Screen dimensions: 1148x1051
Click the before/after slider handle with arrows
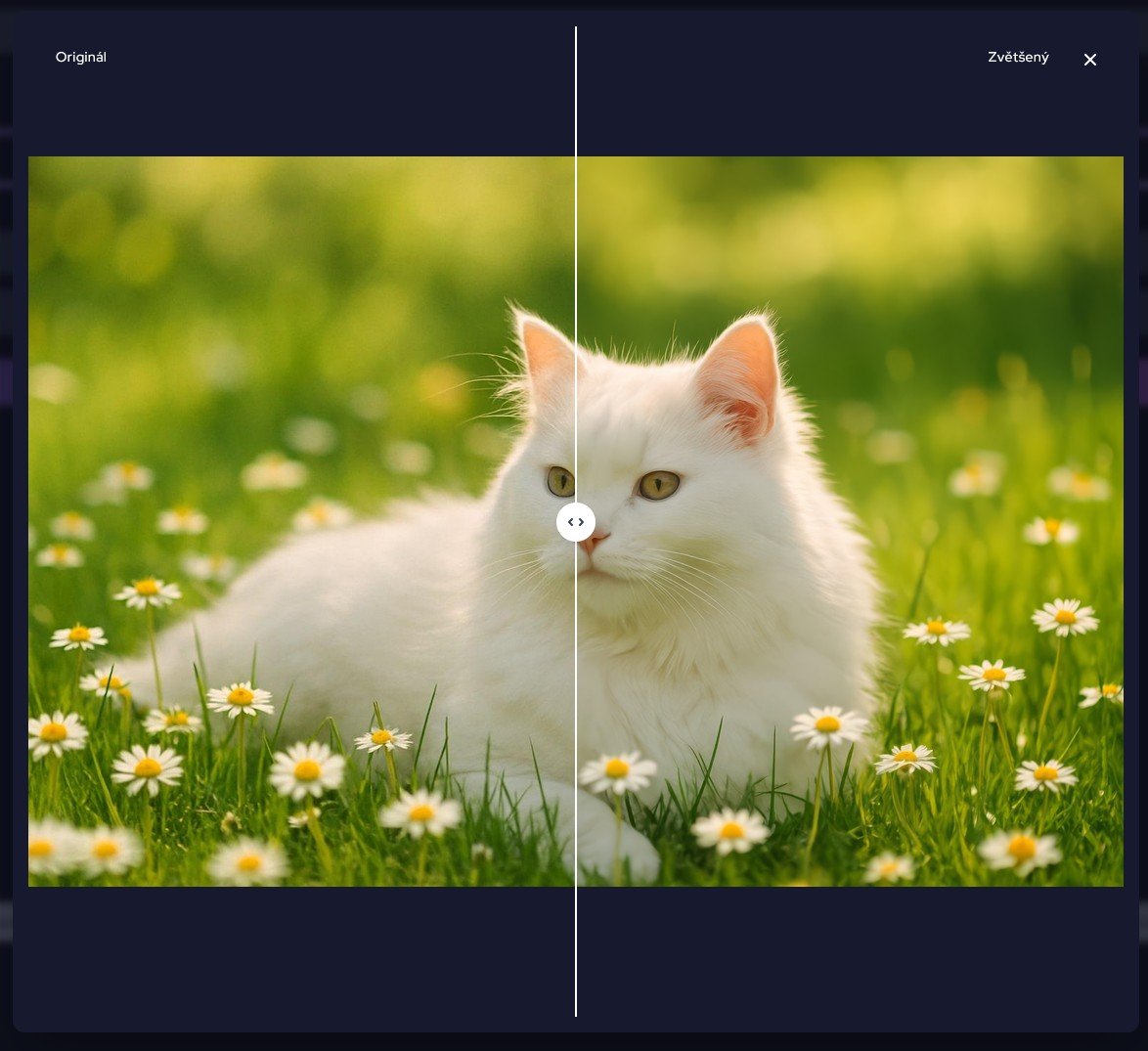[576, 522]
